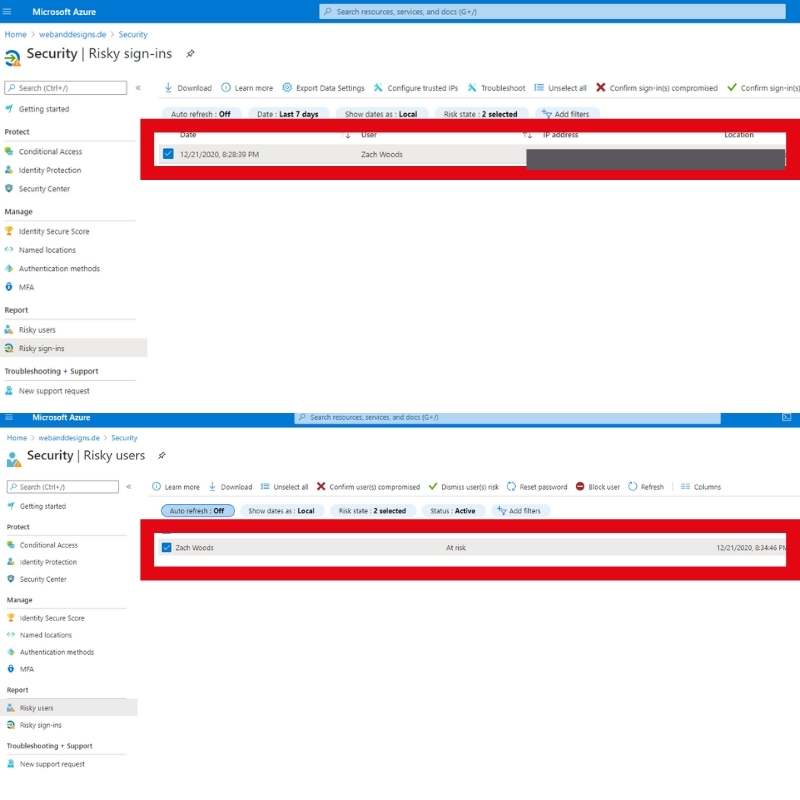Viewport: 800px width, 800px height.
Task: Collapse sidebar on Risky sign-ins page
Action: tap(138, 88)
